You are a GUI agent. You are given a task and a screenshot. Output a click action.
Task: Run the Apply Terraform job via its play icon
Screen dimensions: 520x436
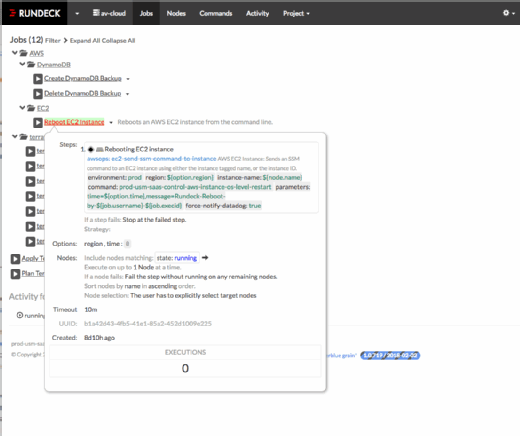point(15,259)
